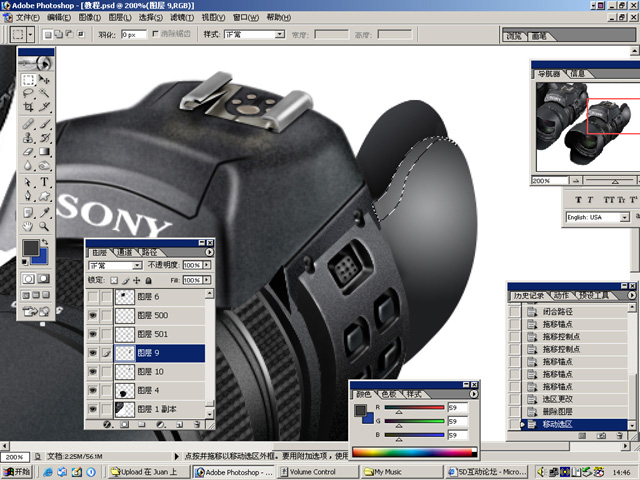Click the foreground color swatch in toolbox
The height and width of the screenshot is (480, 640).
tap(31, 248)
